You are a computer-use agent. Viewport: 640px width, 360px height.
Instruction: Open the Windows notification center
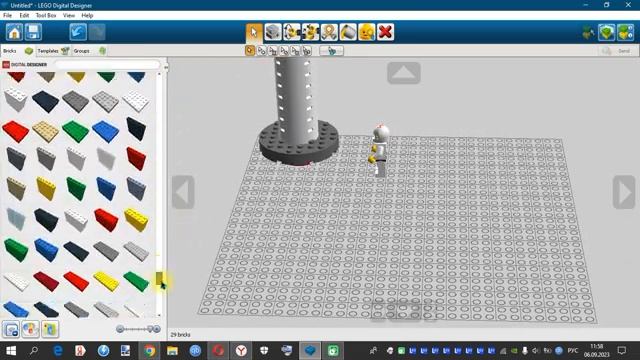(x=622, y=351)
